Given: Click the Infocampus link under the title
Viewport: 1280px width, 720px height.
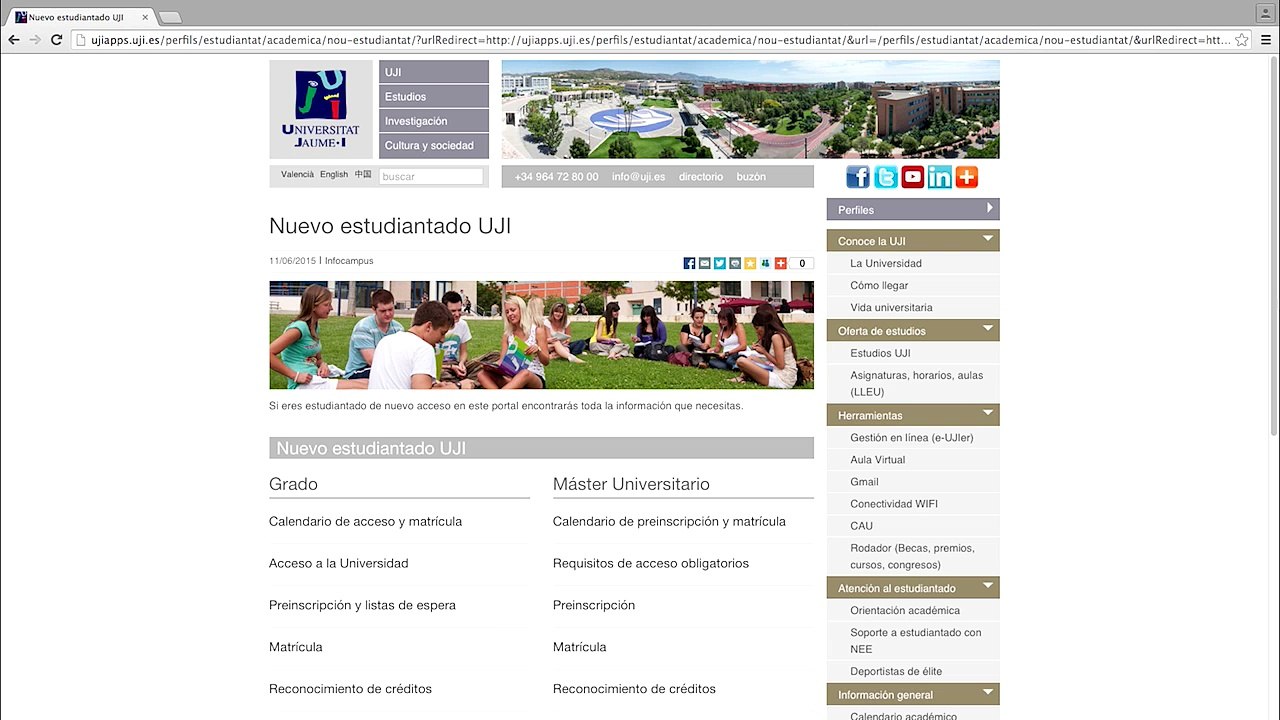Looking at the screenshot, I should point(349,261).
